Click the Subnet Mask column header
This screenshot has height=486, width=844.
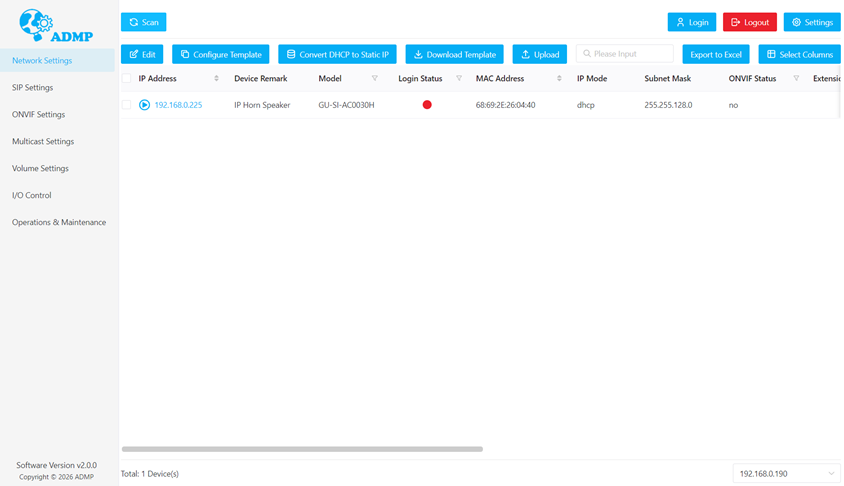(x=667, y=79)
